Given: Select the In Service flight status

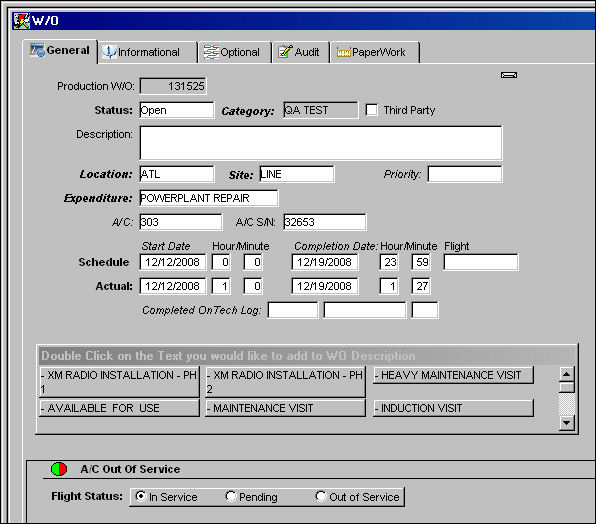Looking at the screenshot, I should click(x=141, y=496).
